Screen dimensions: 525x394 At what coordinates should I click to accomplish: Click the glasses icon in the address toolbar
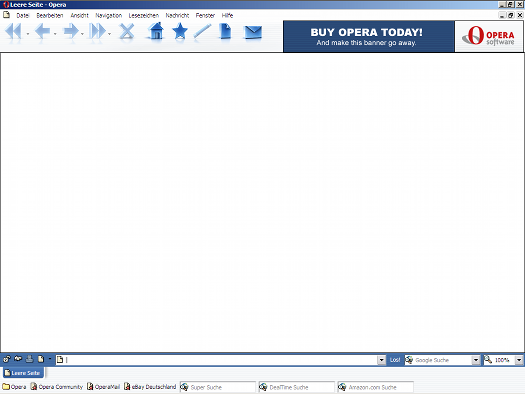pos(18,359)
